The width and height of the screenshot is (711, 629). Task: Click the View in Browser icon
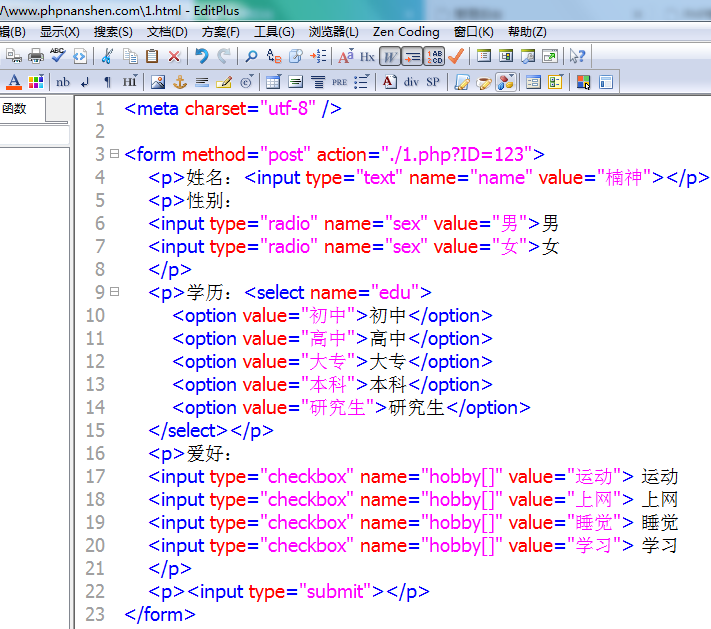pyautogui.click(x=80, y=56)
